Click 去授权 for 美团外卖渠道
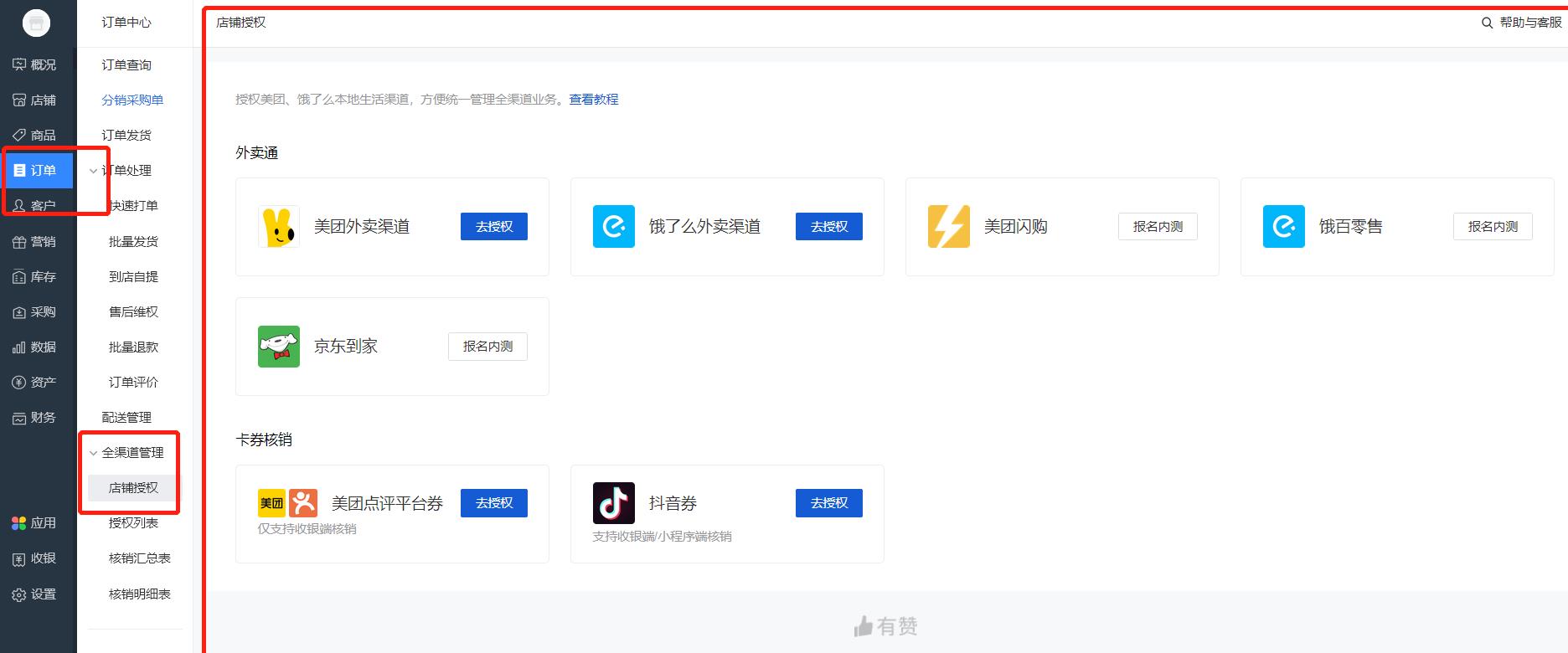The image size is (1568, 653). (494, 226)
